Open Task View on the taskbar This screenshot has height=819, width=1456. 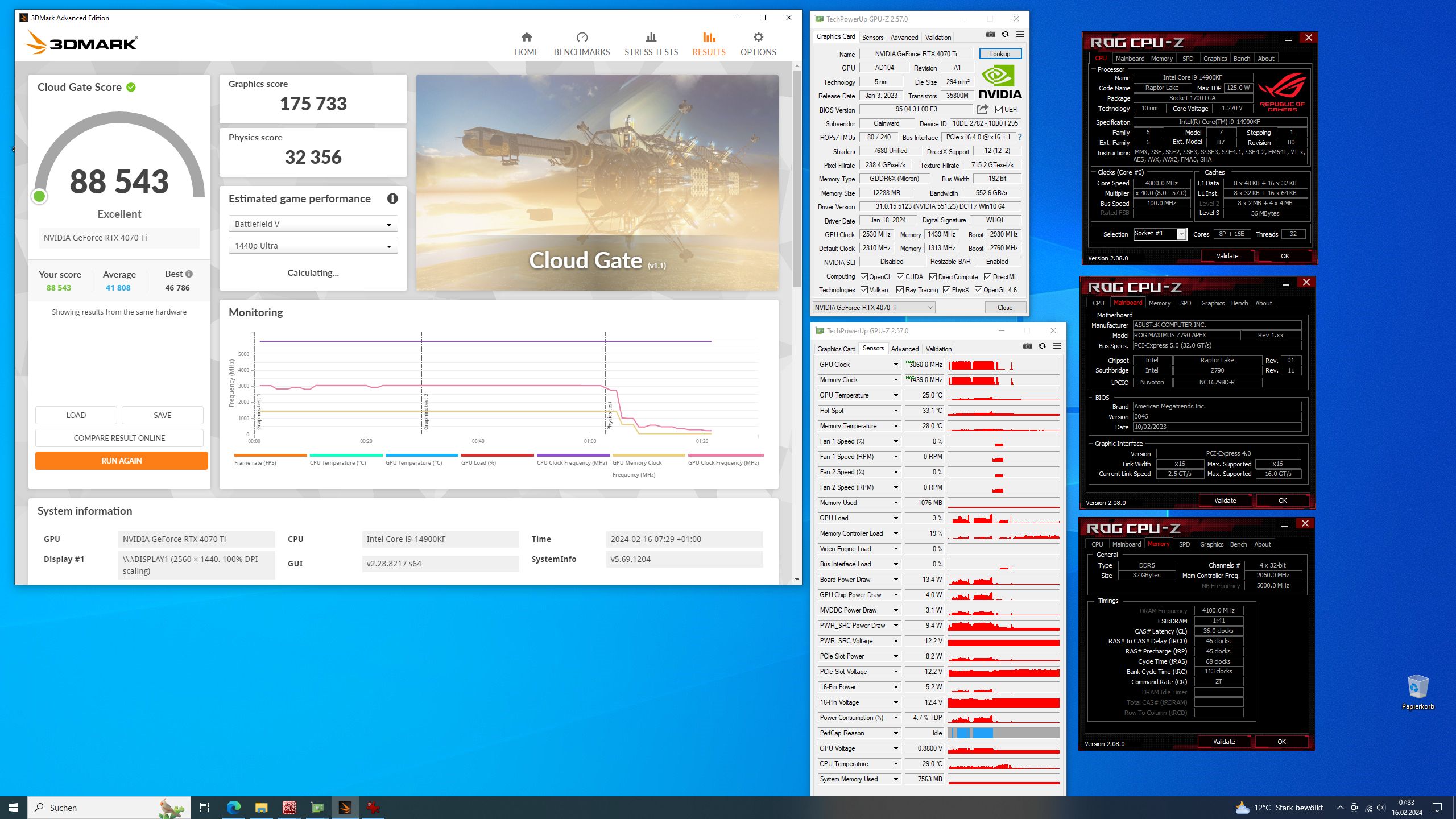pos(205,808)
